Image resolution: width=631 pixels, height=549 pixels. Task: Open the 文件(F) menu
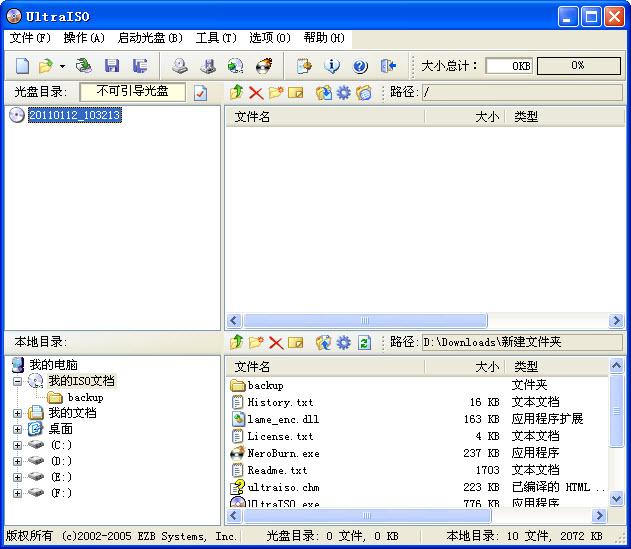coord(30,38)
